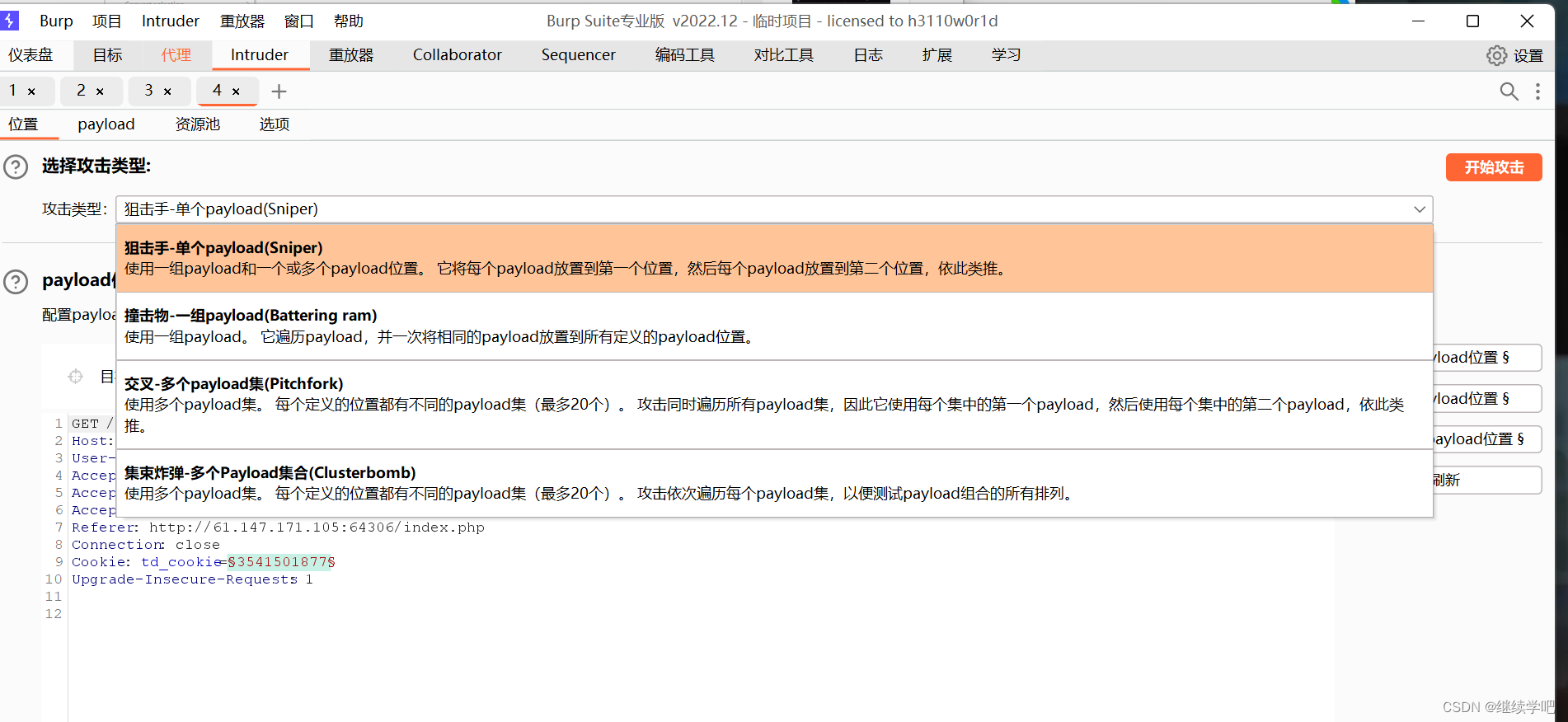Screen dimensions: 1568x722
Task: Click the lowest payload位置 § button
Action: (1487, 439)
